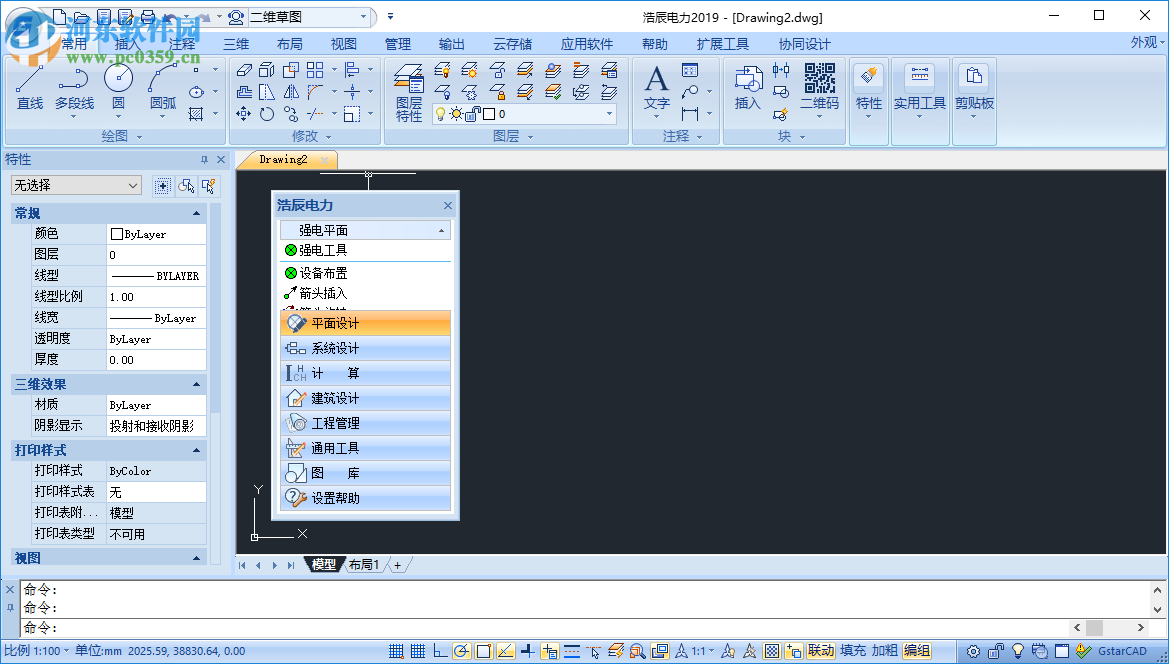Click the annotation scale icon in status bar
1169x664 pixels.
(681, 651)
